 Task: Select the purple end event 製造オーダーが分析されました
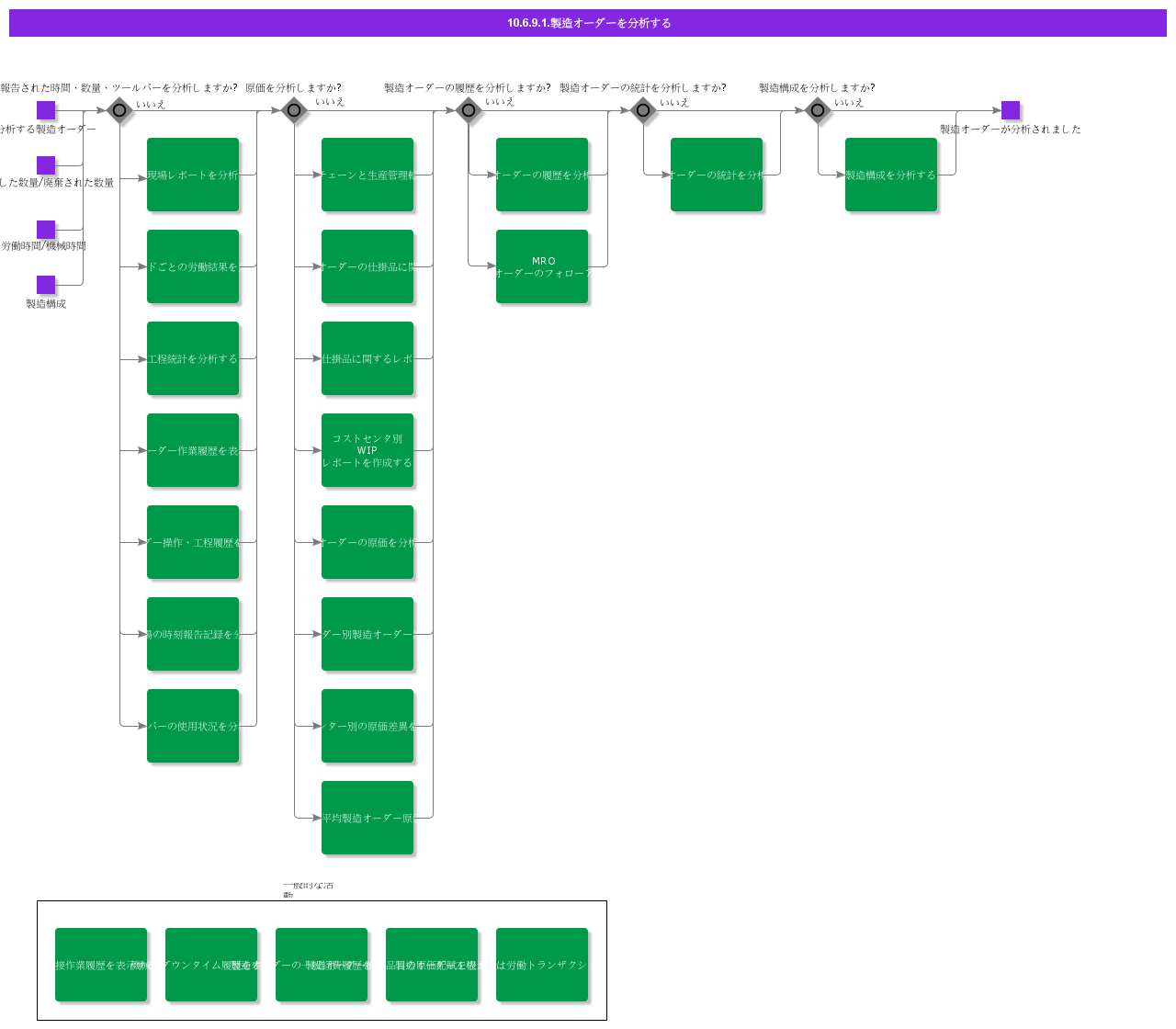point(1011,110)
